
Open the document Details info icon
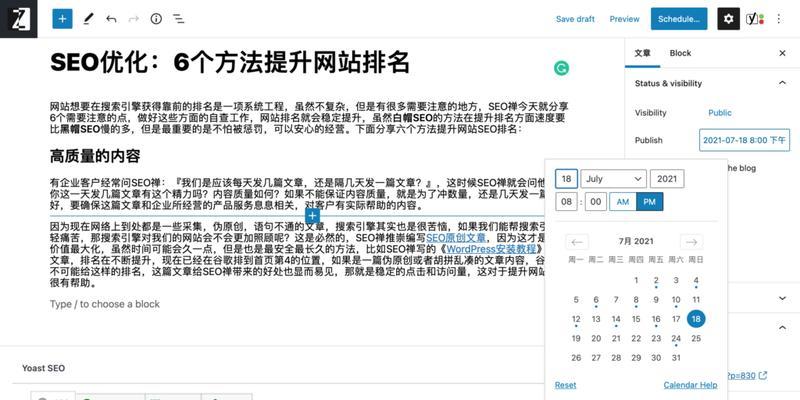pyautogui.click(x=156, y=18)
